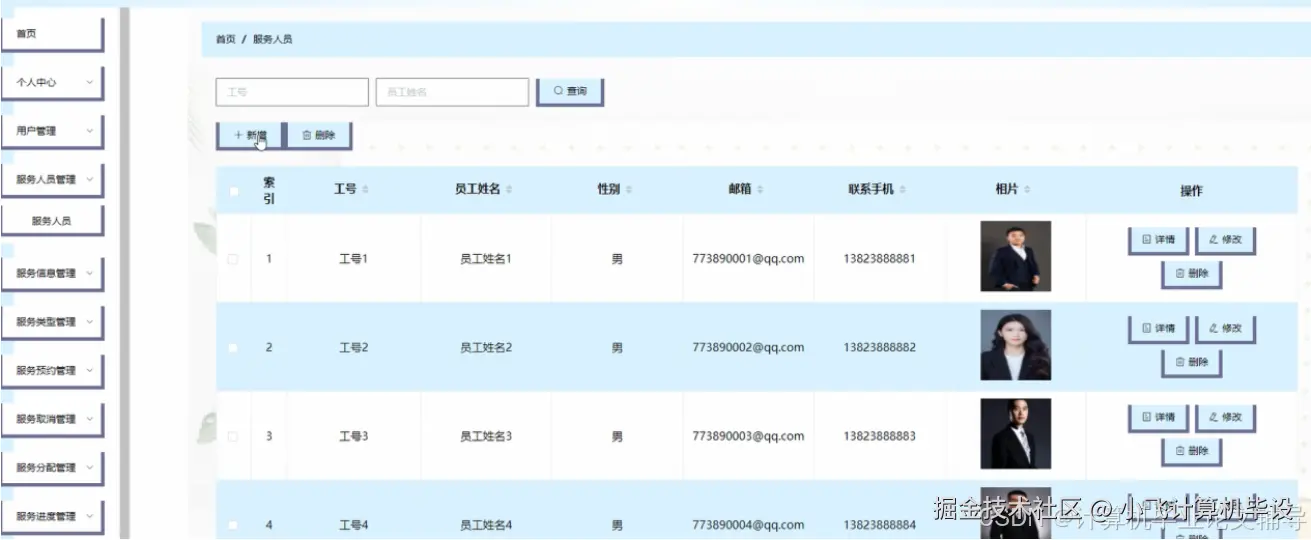The image size is (1311, 540).
Task: Click 修改 for employee 员工姓名1
Action: pos(1225,241)
